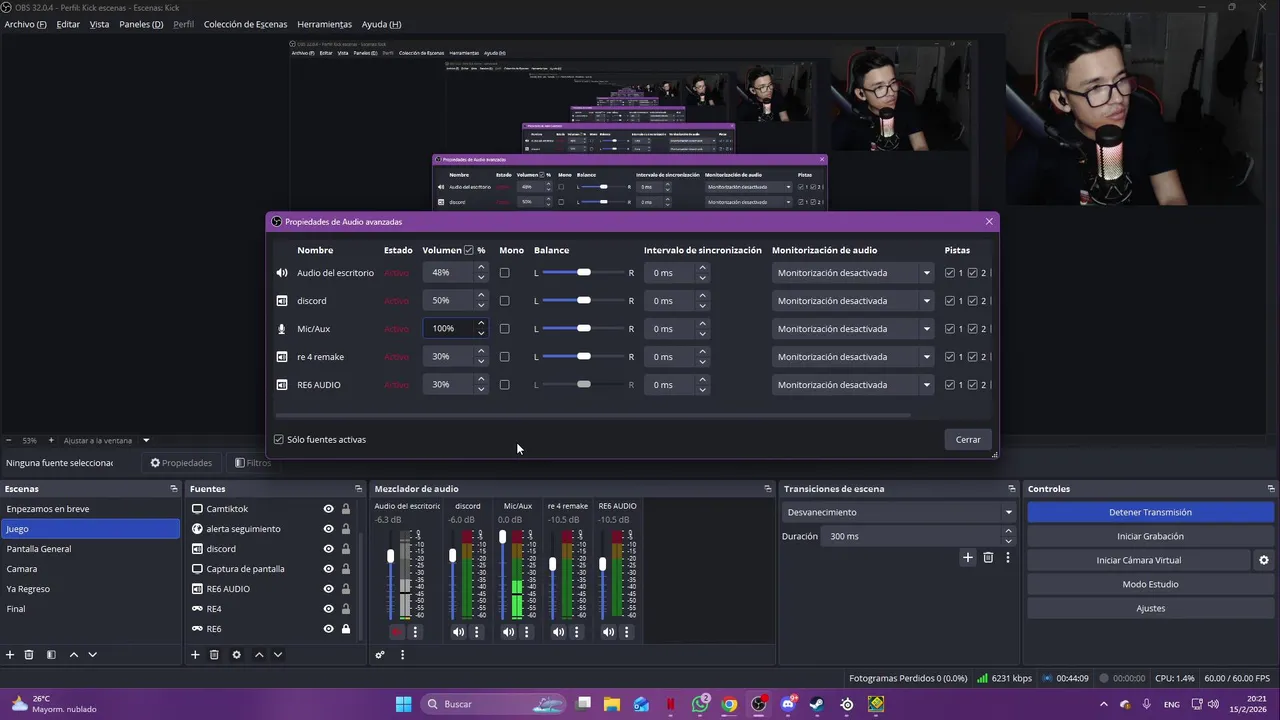Open options menu for discord mixer channel
Viewport: 1280px width, 720px height.
pyautogui.click(x=476, y=632)
